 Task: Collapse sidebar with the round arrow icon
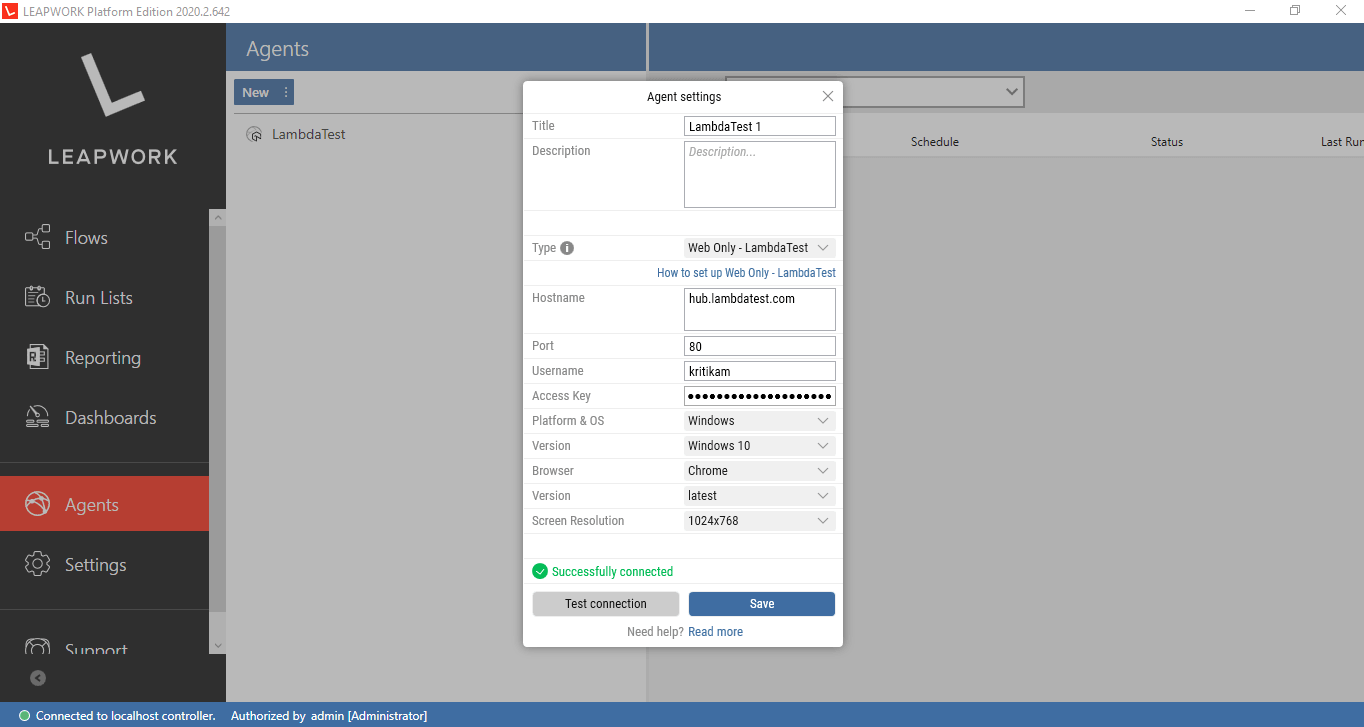pyautogui.click(x=38, y=678)
